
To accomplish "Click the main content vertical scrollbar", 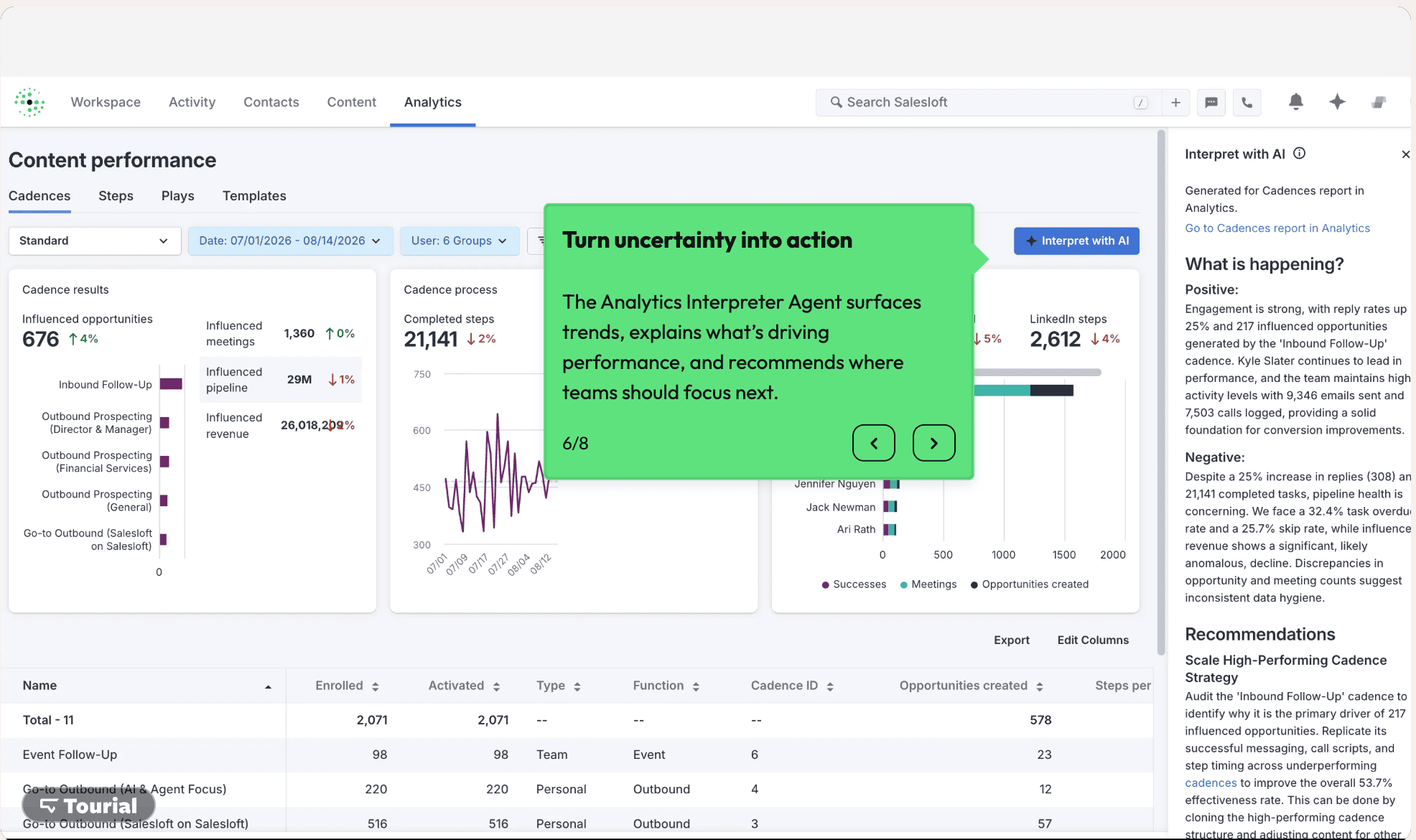I will pyautogui.click(x=1161, y=393).
